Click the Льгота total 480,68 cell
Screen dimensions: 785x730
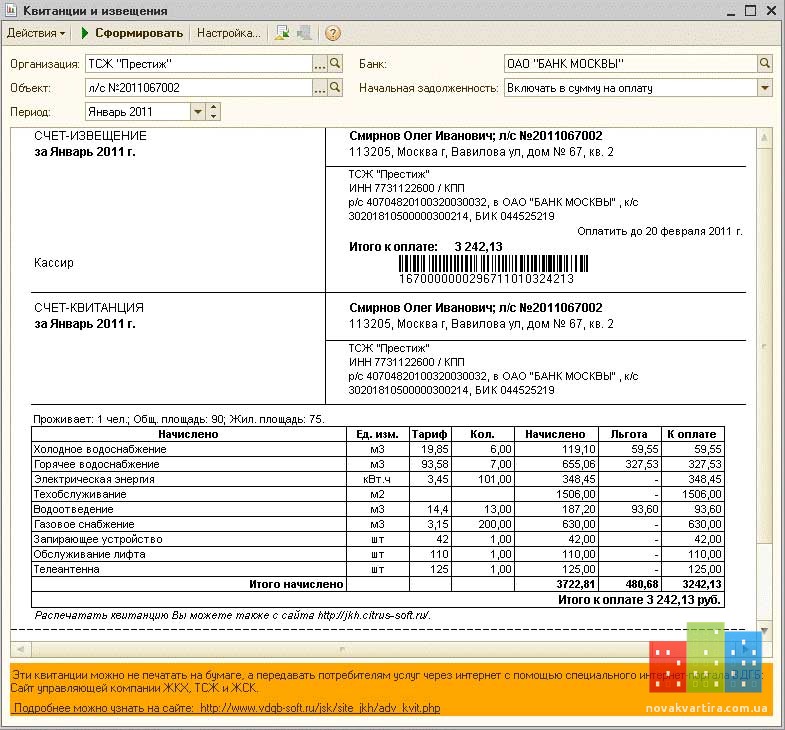[630, 584]
